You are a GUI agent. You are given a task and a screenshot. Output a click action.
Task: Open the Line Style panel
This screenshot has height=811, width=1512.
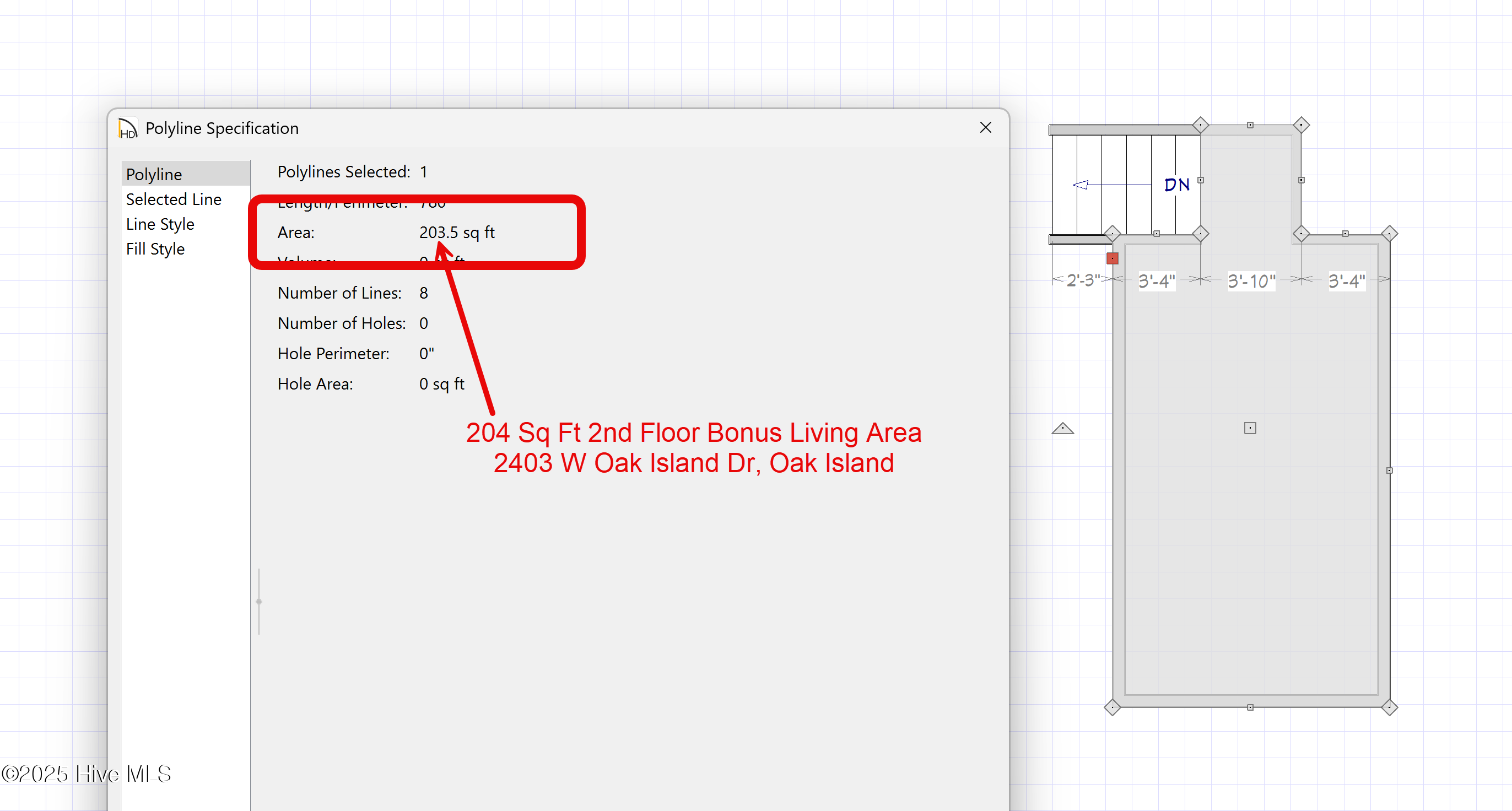click(160, 224)
